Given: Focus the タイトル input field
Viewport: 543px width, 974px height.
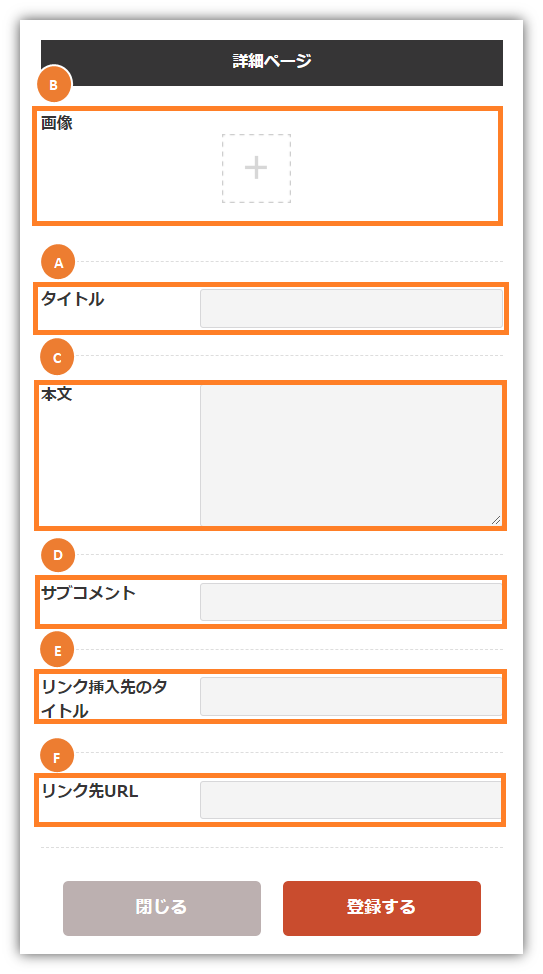Looking at the screenshot, I should (x=351, y=308).
